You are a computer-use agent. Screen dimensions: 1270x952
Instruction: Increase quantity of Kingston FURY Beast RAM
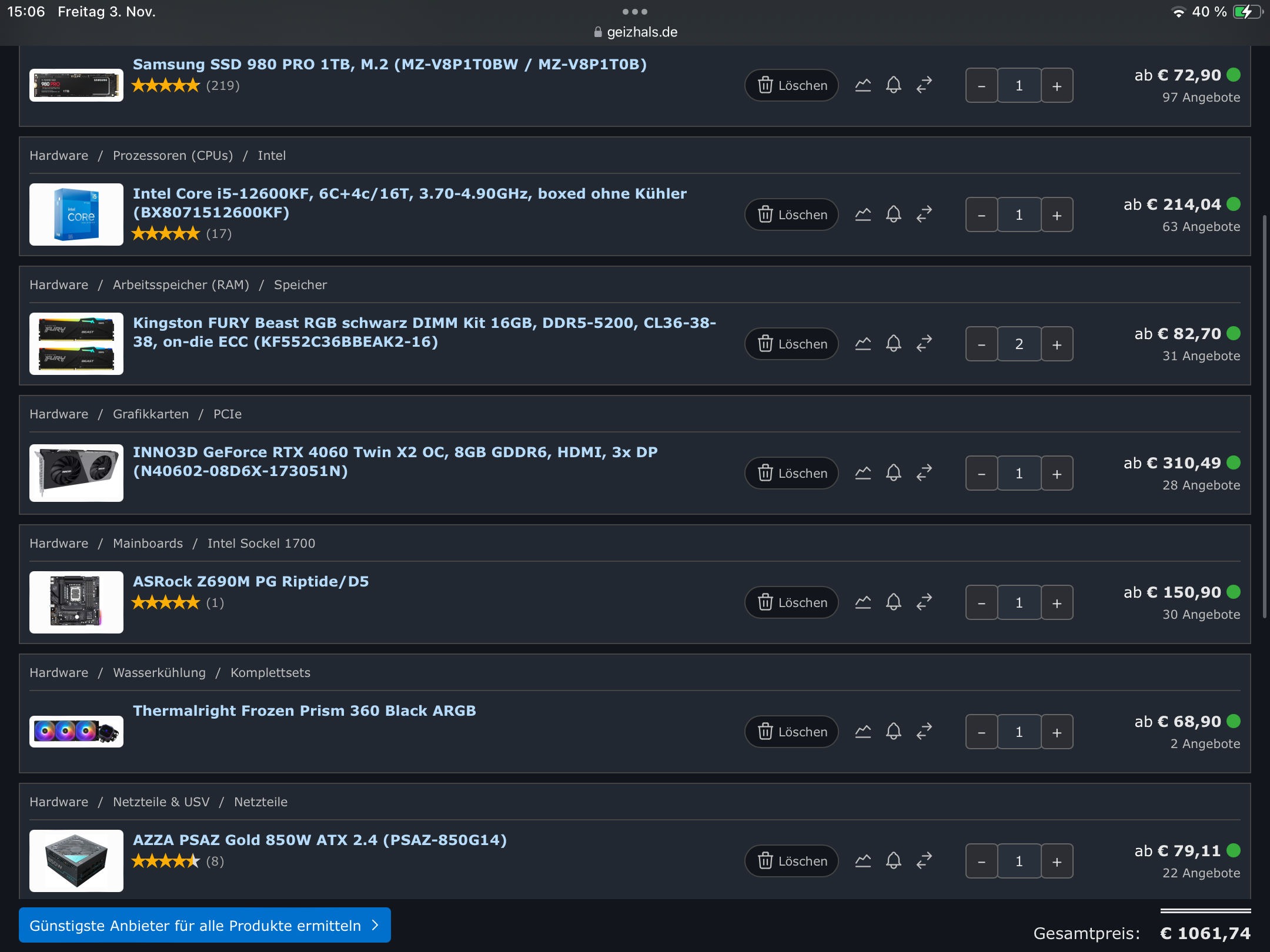[1057, 344]
